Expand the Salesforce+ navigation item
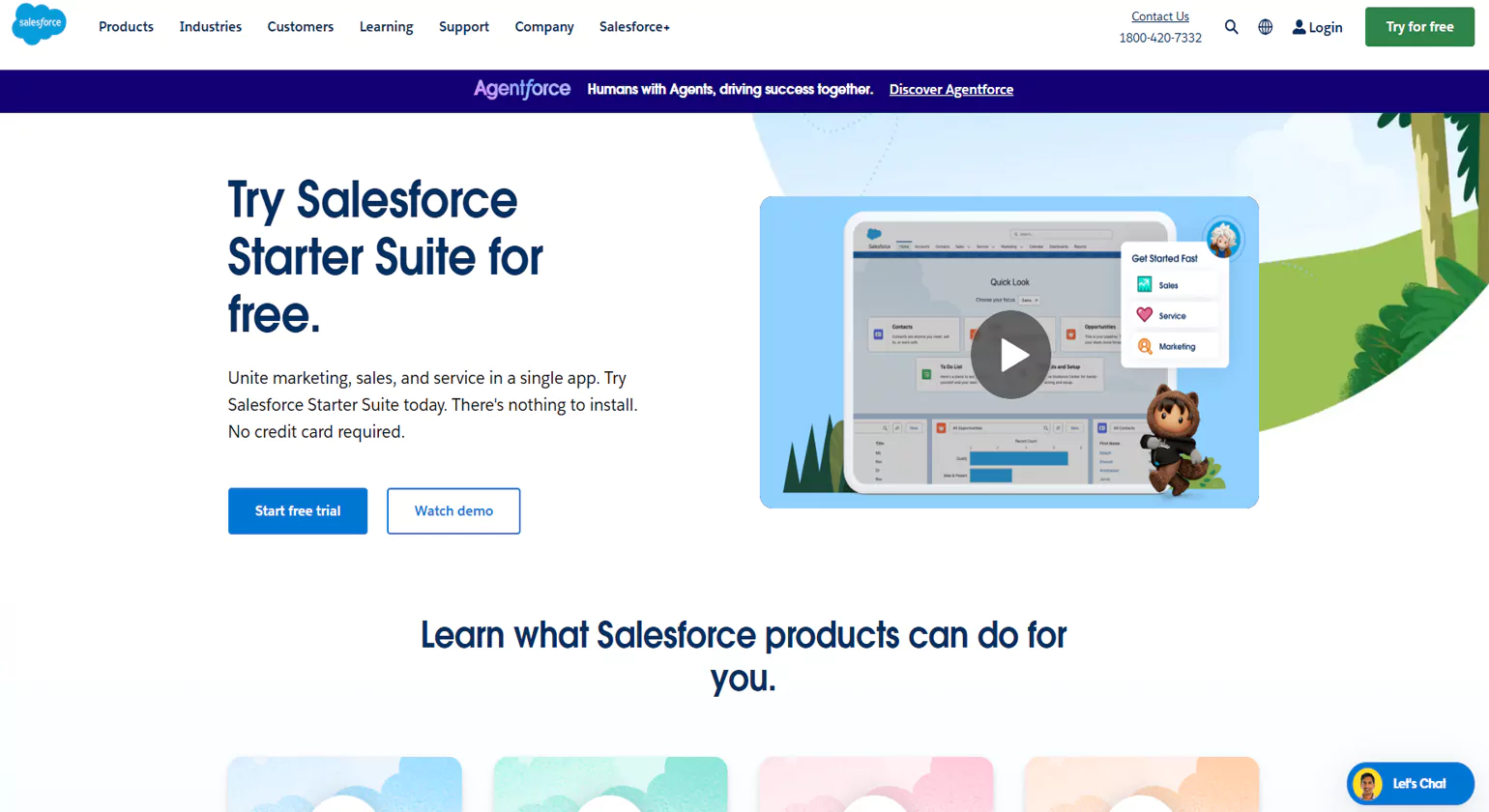The height and width of the screenshot is (812, 1489). click(634, 26)
